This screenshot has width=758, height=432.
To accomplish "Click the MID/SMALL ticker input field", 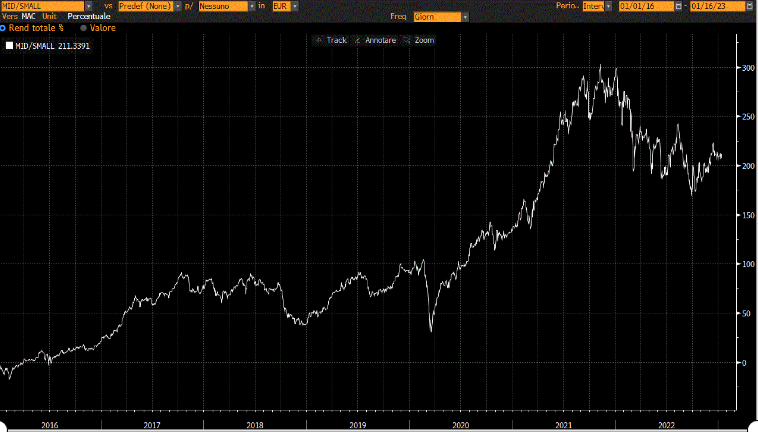I will 42,6.
